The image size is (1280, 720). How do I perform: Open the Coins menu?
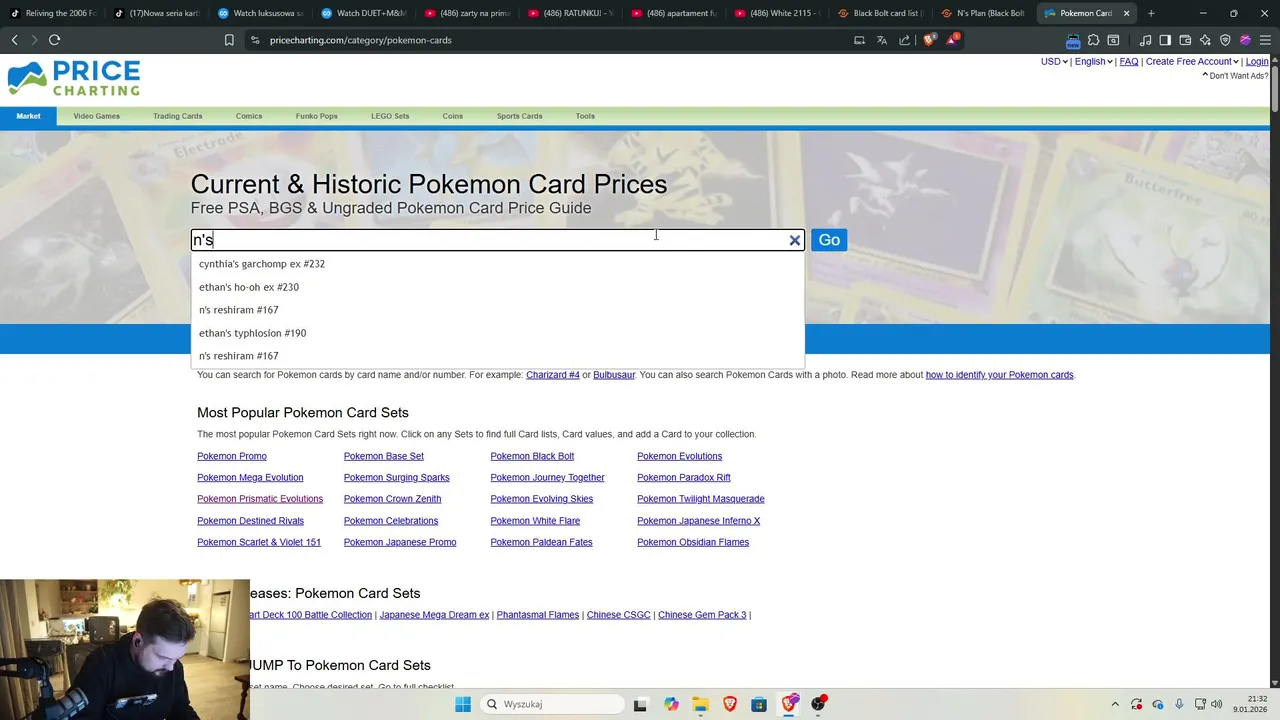click(452, 116)
